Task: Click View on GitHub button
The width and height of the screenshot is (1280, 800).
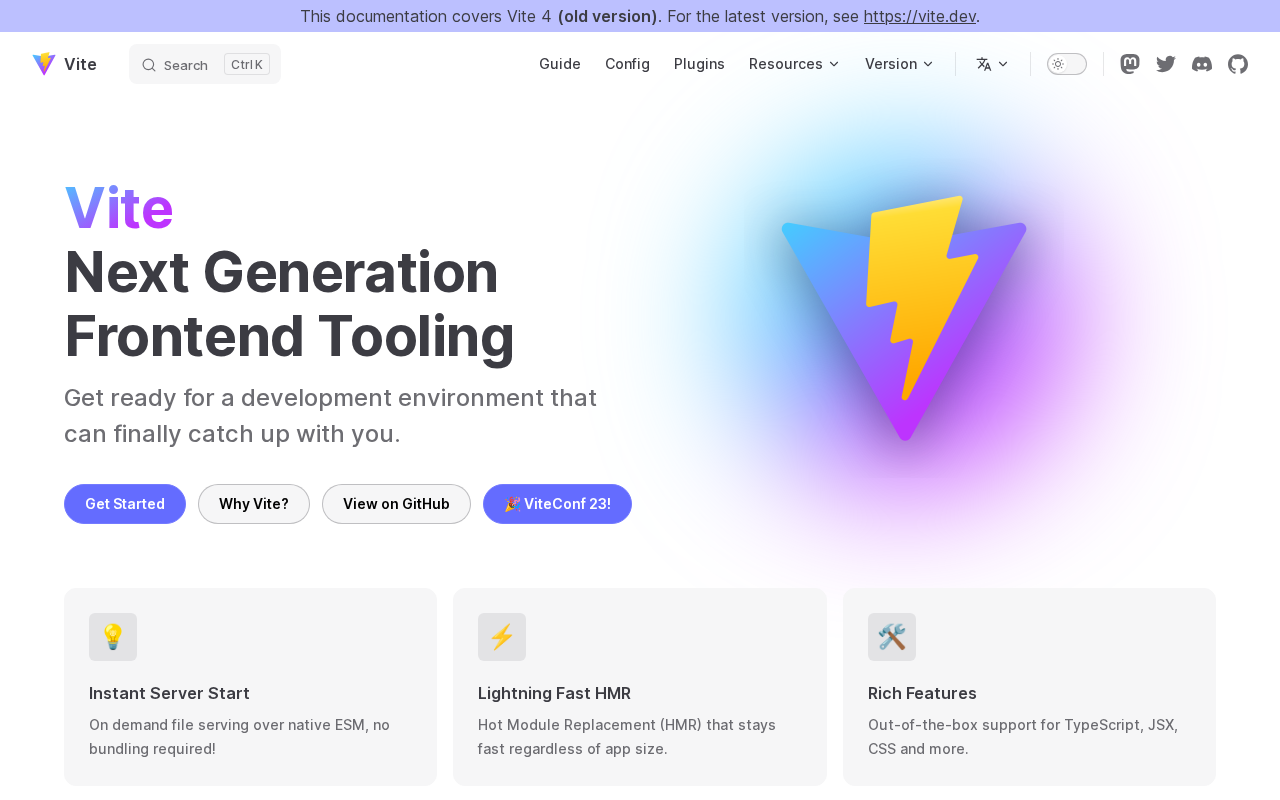Action: point(396,504)
